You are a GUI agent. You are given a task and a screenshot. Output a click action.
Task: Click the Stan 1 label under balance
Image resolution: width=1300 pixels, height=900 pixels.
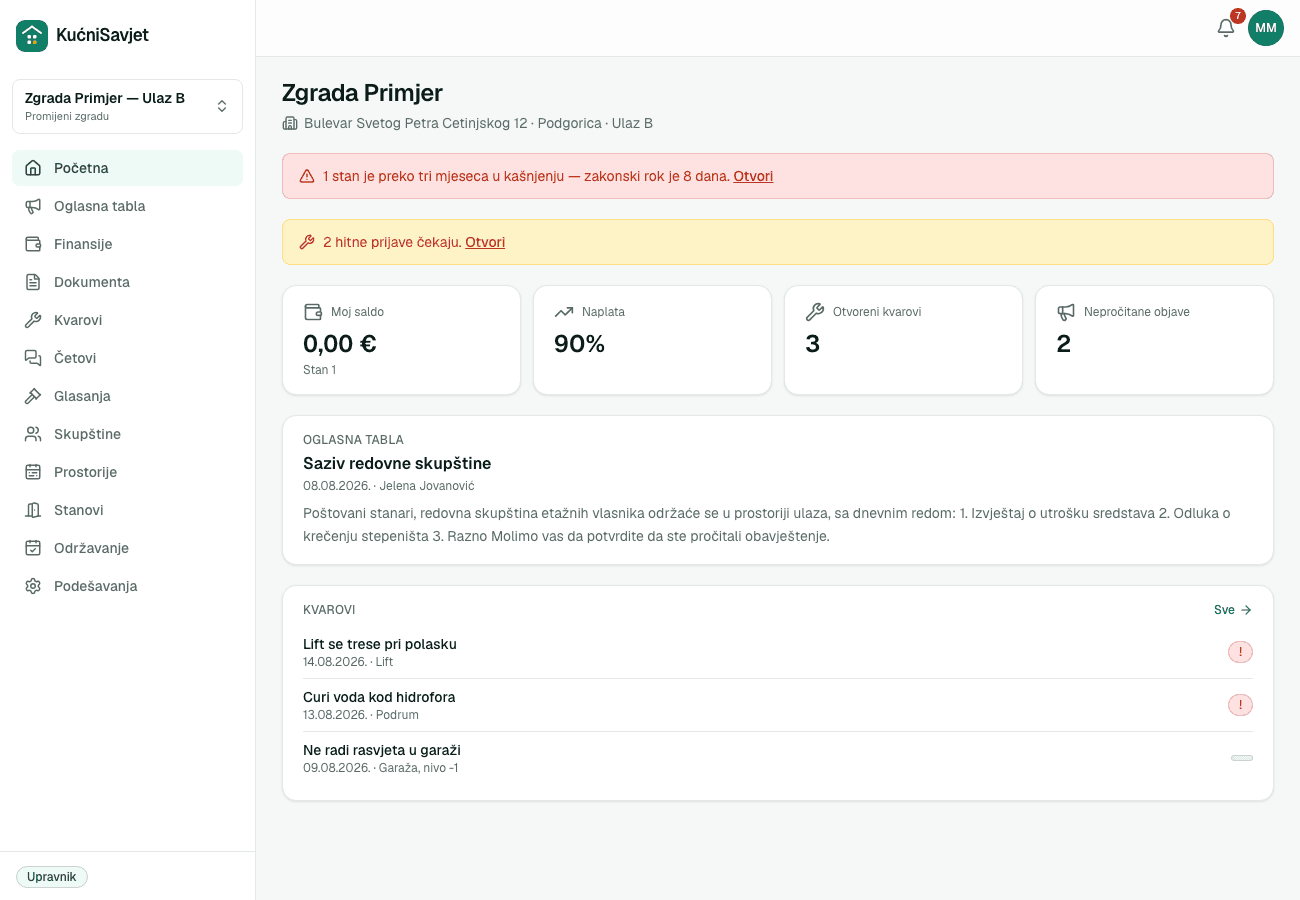tap(320, 370)
